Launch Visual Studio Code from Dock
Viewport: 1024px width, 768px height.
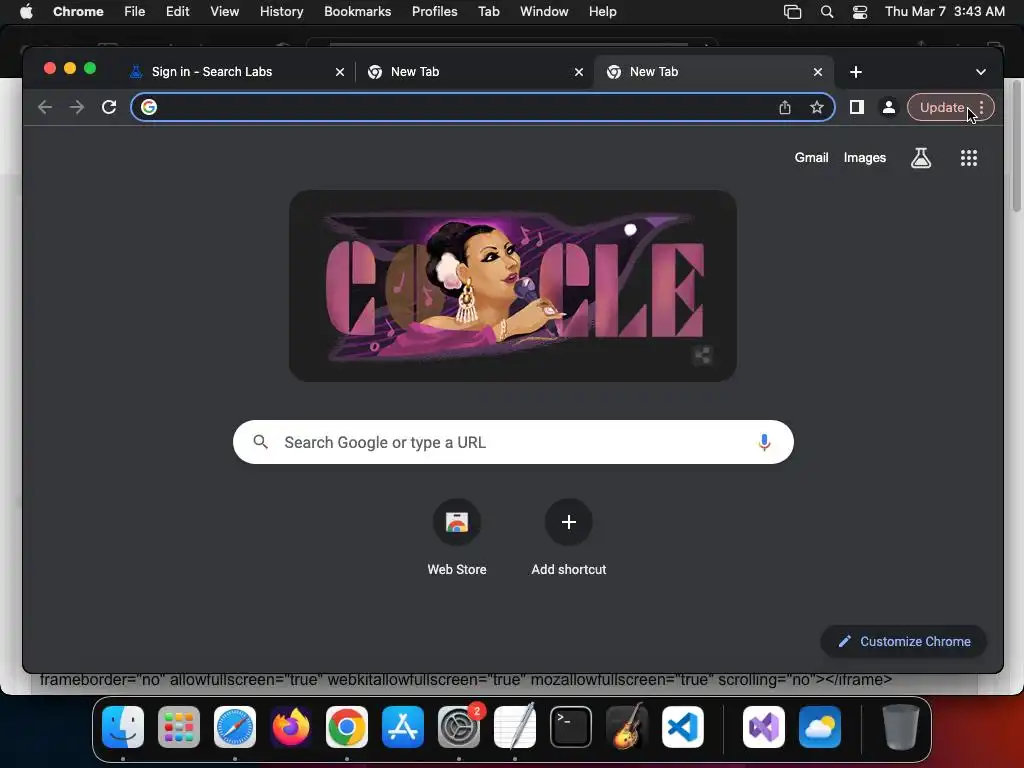(683, 727)
